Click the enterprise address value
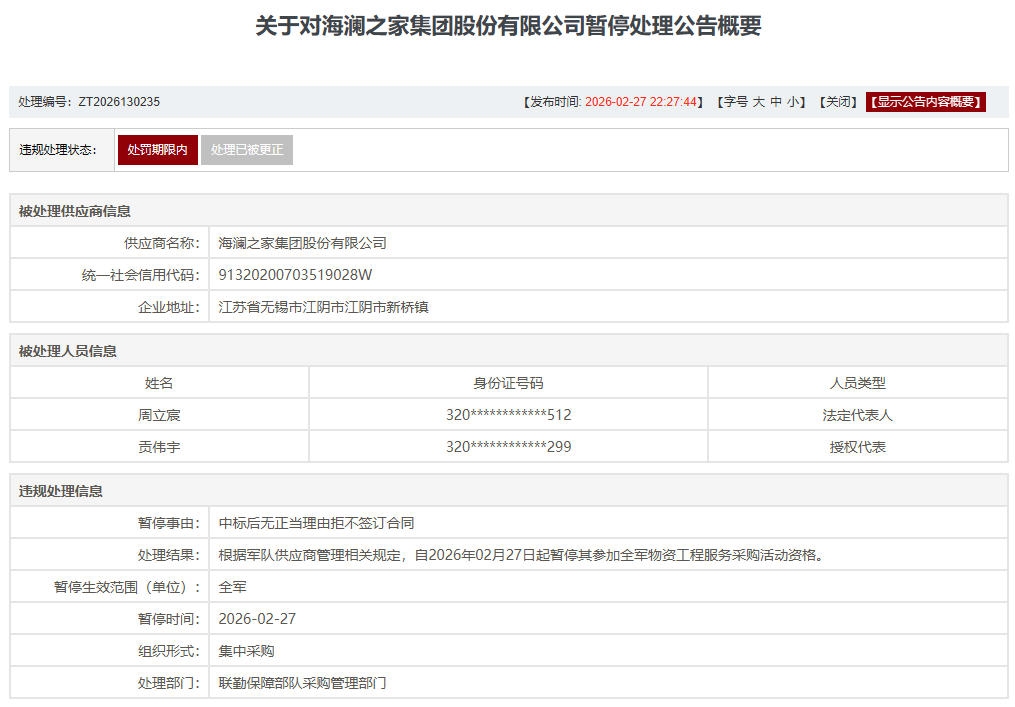This screenshot has width=1015, height=707. (x=323, y=307)
